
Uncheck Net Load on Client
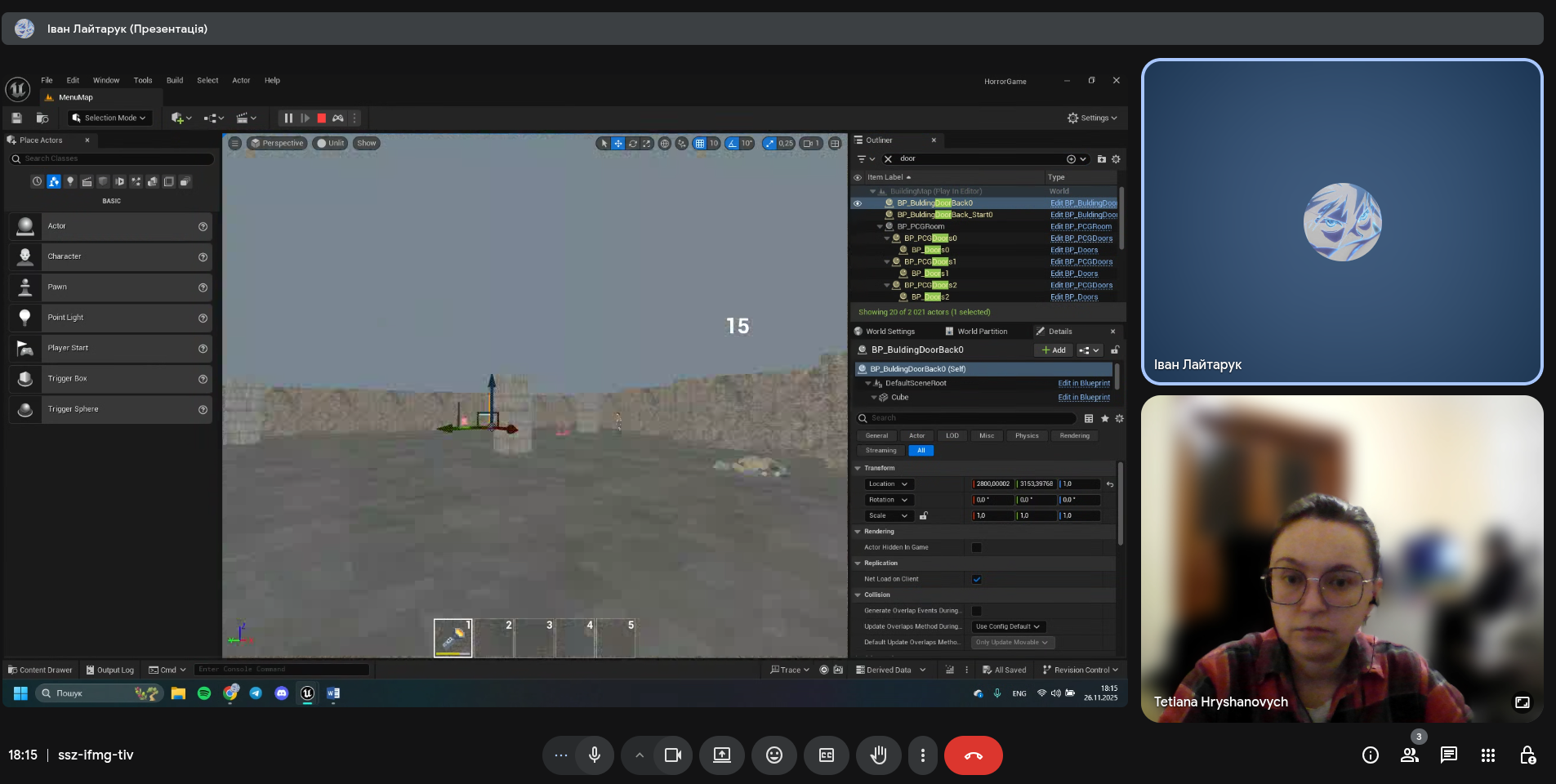pos(976,580)
